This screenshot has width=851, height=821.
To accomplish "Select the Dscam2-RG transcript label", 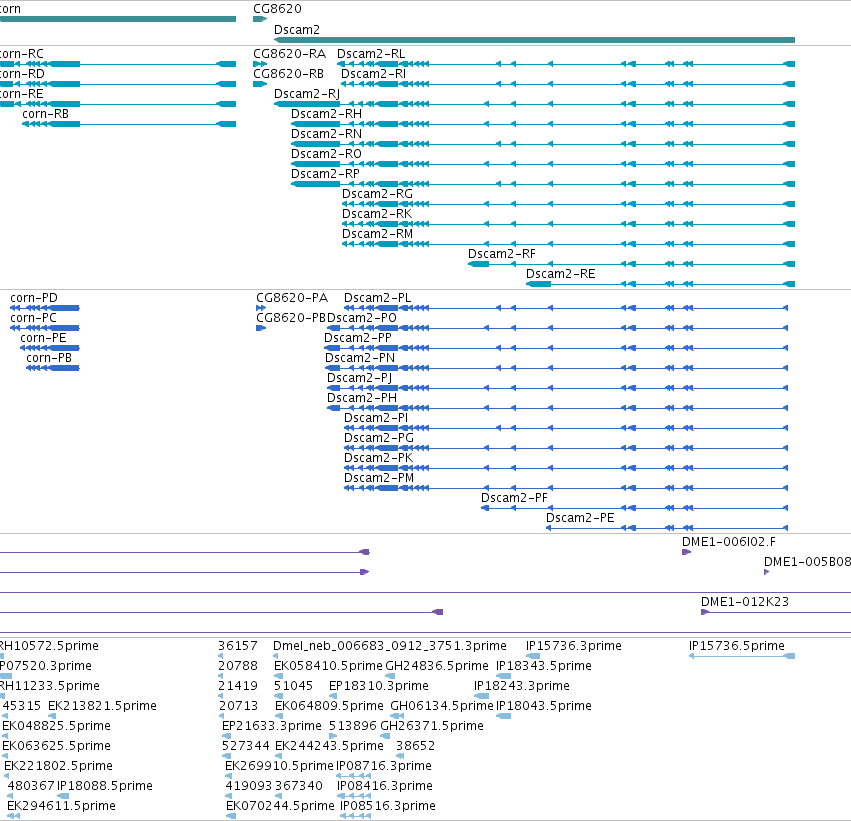I will click(377, 194).
